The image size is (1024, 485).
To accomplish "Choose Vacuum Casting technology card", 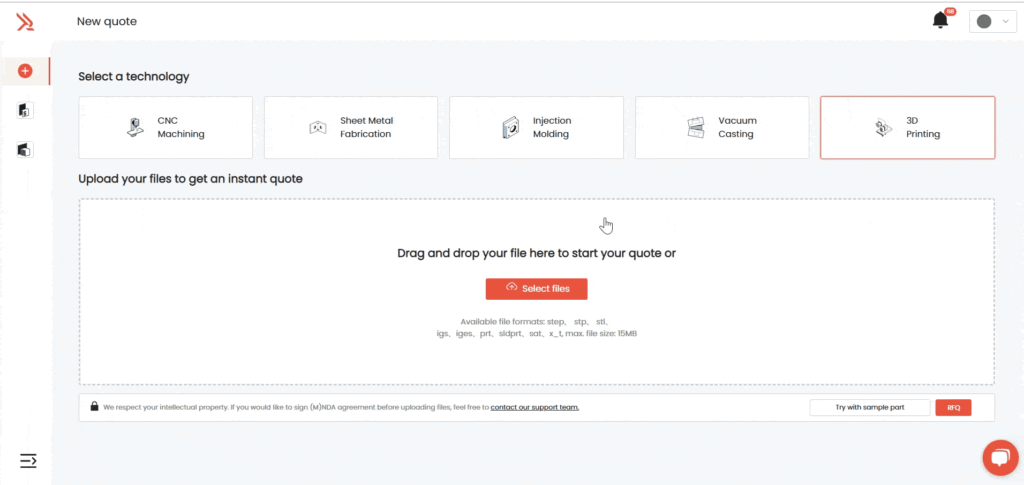I will click(x=722, y=127).
